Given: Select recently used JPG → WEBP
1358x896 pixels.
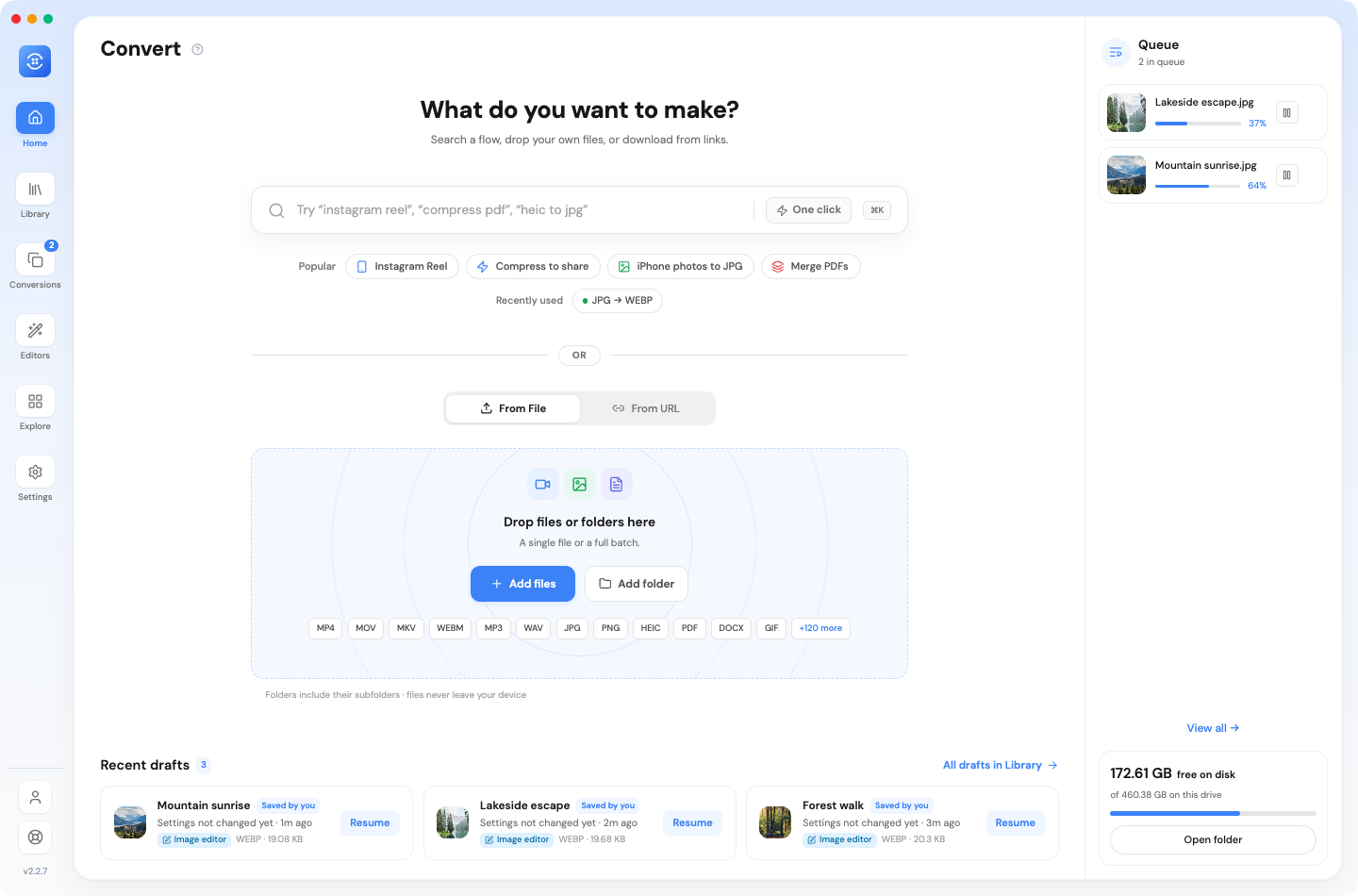Looking at the screenshot, I should [x=618, y=301].
